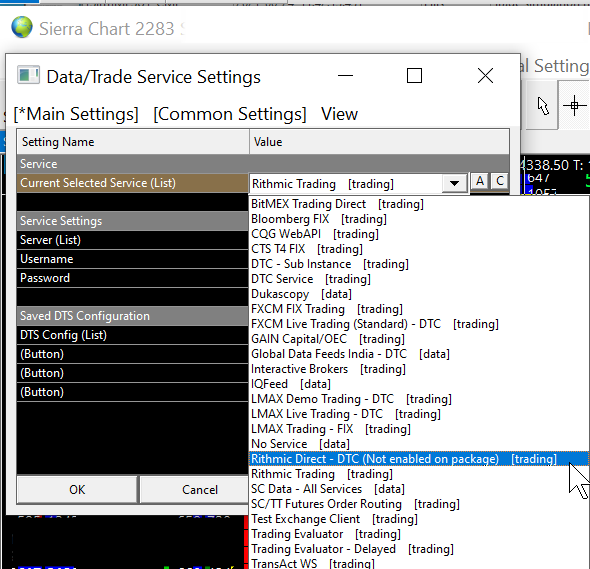Choose Test Exchange Client option
Screen dimensions: 590x569
click(x=419, y=519)
